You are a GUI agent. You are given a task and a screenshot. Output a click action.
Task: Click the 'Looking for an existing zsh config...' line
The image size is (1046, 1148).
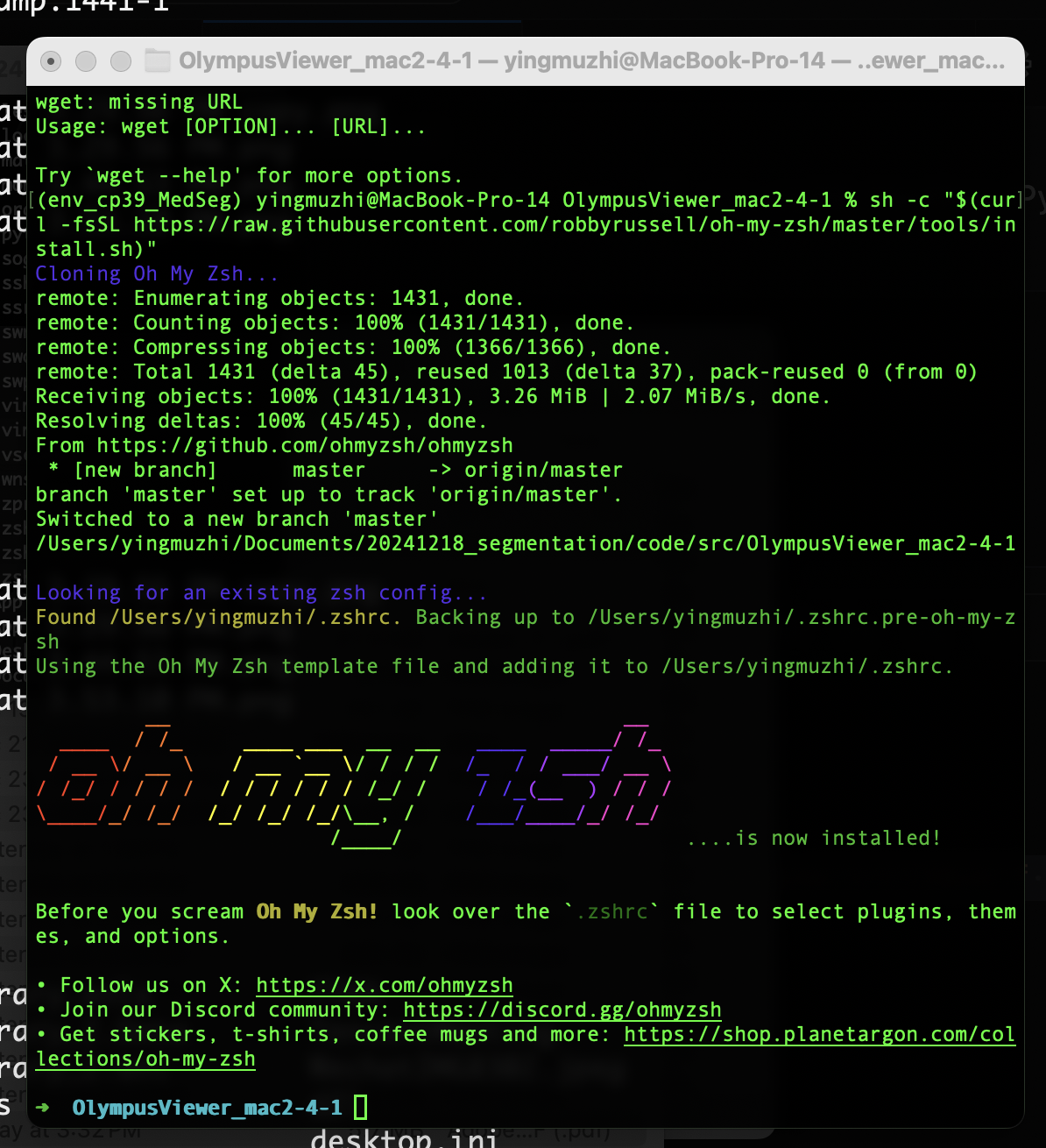coord(261,592)
